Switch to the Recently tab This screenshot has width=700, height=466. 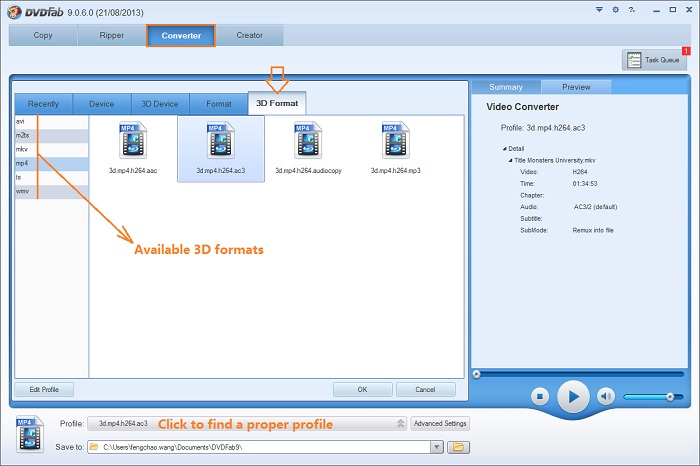click(43, 104)
